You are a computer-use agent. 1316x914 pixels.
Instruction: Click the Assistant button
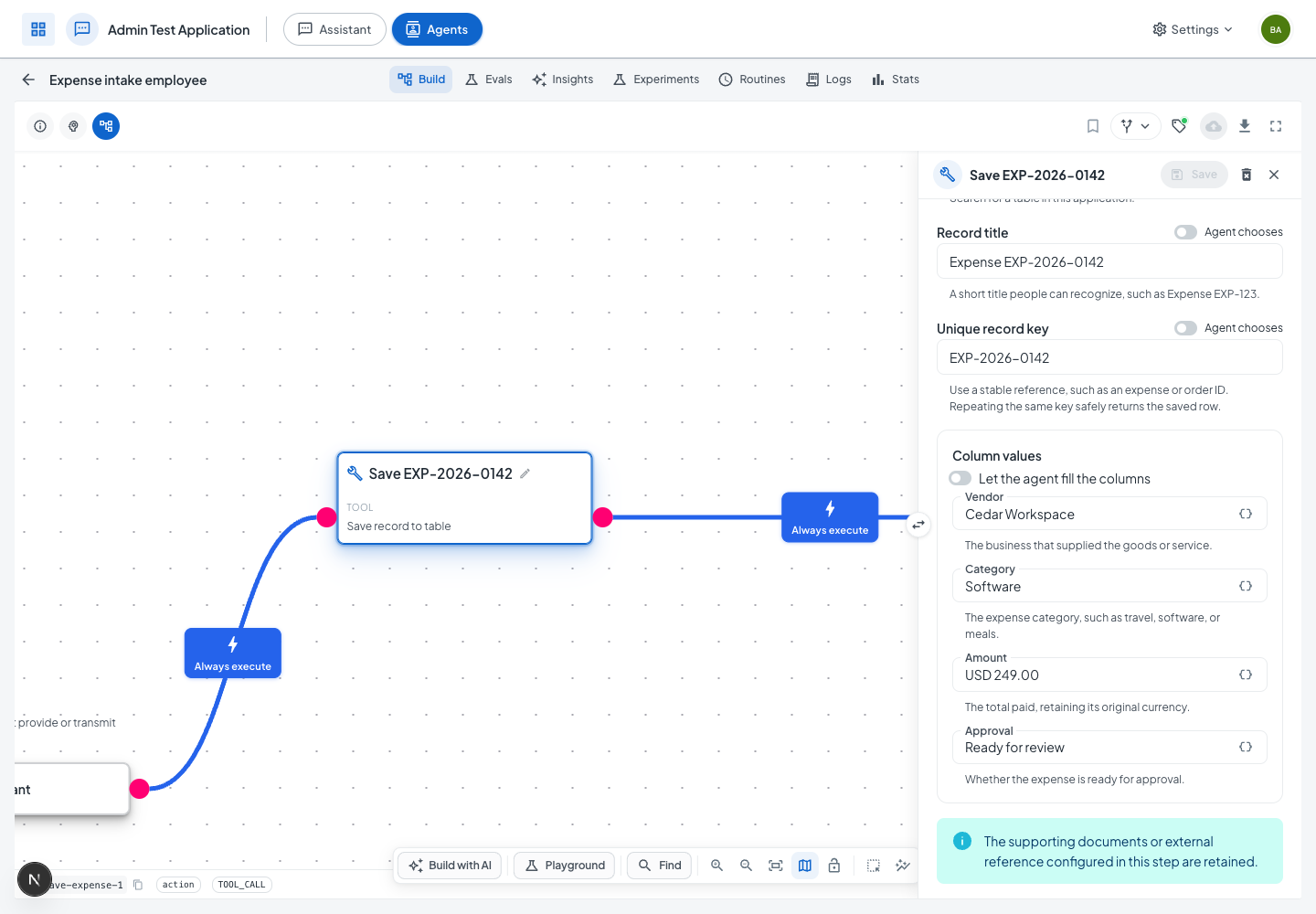(x=334, y=29)
